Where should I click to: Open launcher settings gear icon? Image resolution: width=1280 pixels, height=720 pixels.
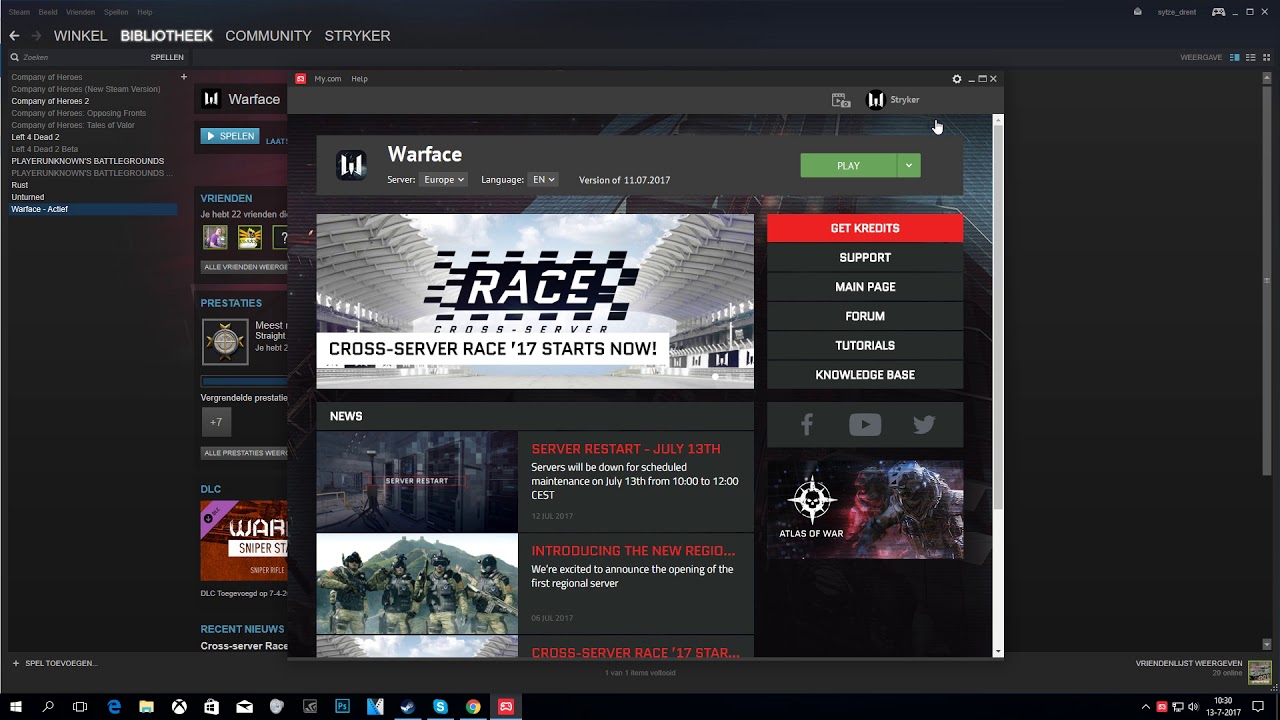pos(957,79)
